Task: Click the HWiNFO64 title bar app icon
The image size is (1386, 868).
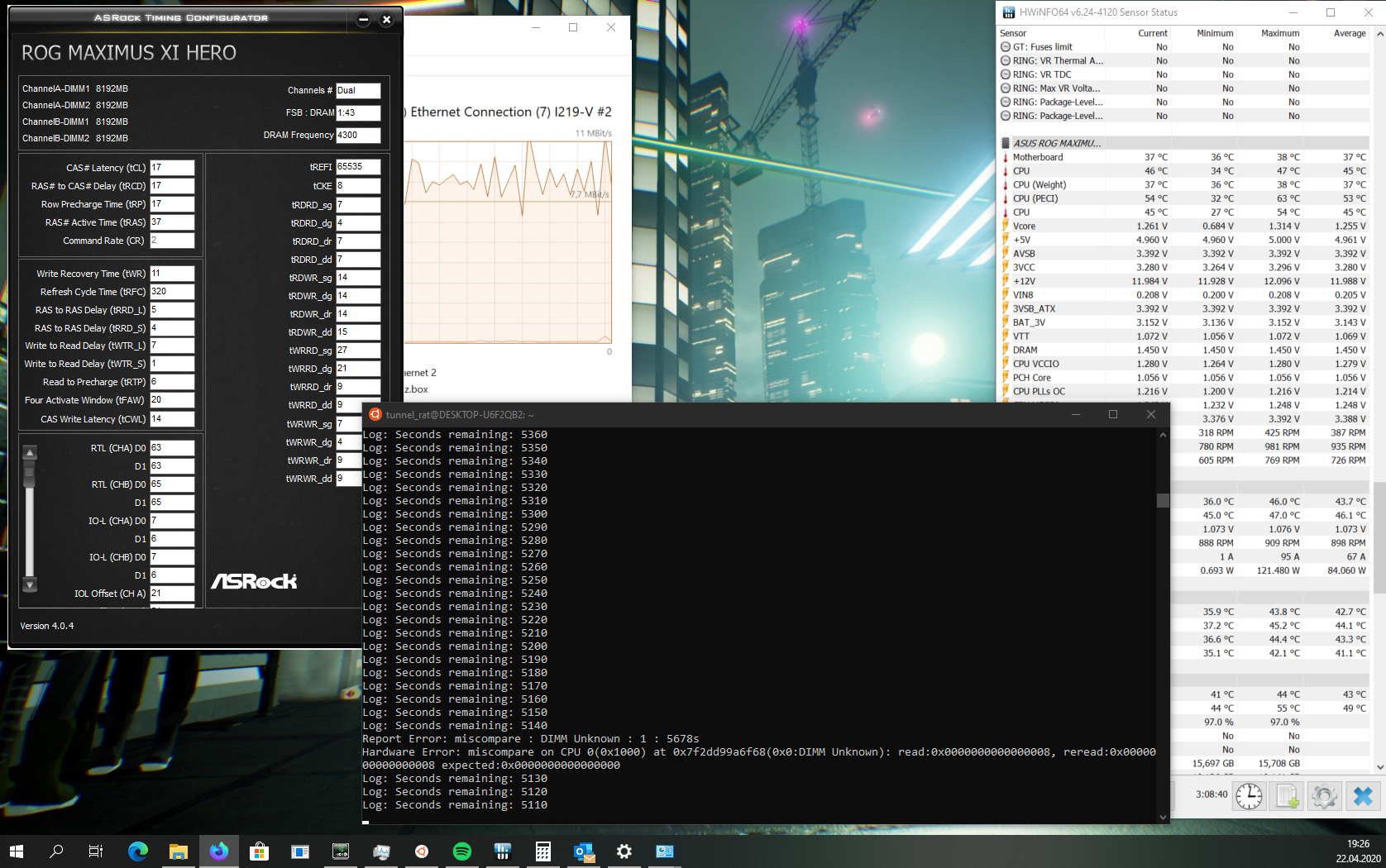Action: tap(1008, 12)
